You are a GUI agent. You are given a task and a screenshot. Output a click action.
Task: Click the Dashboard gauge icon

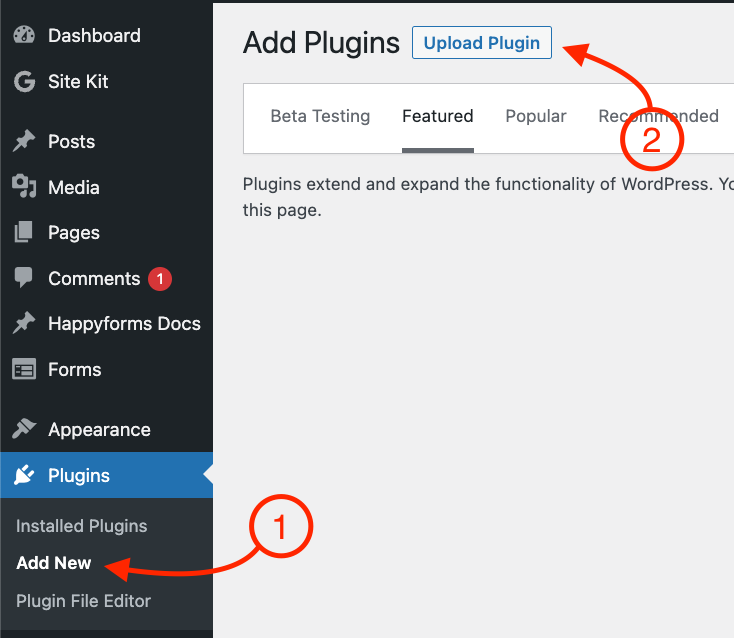click(24, 35)
